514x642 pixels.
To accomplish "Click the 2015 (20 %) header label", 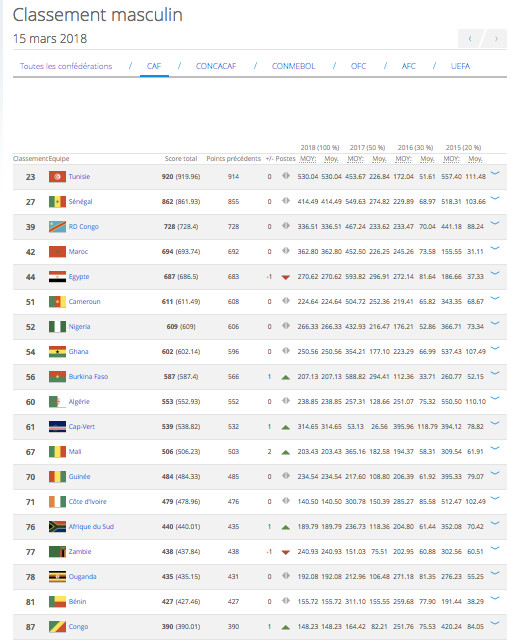I will point(463,147).
